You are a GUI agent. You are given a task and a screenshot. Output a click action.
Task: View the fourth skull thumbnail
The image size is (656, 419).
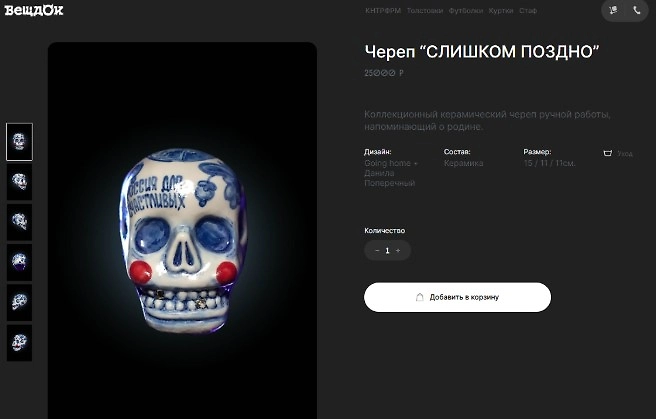pos(19,262)
